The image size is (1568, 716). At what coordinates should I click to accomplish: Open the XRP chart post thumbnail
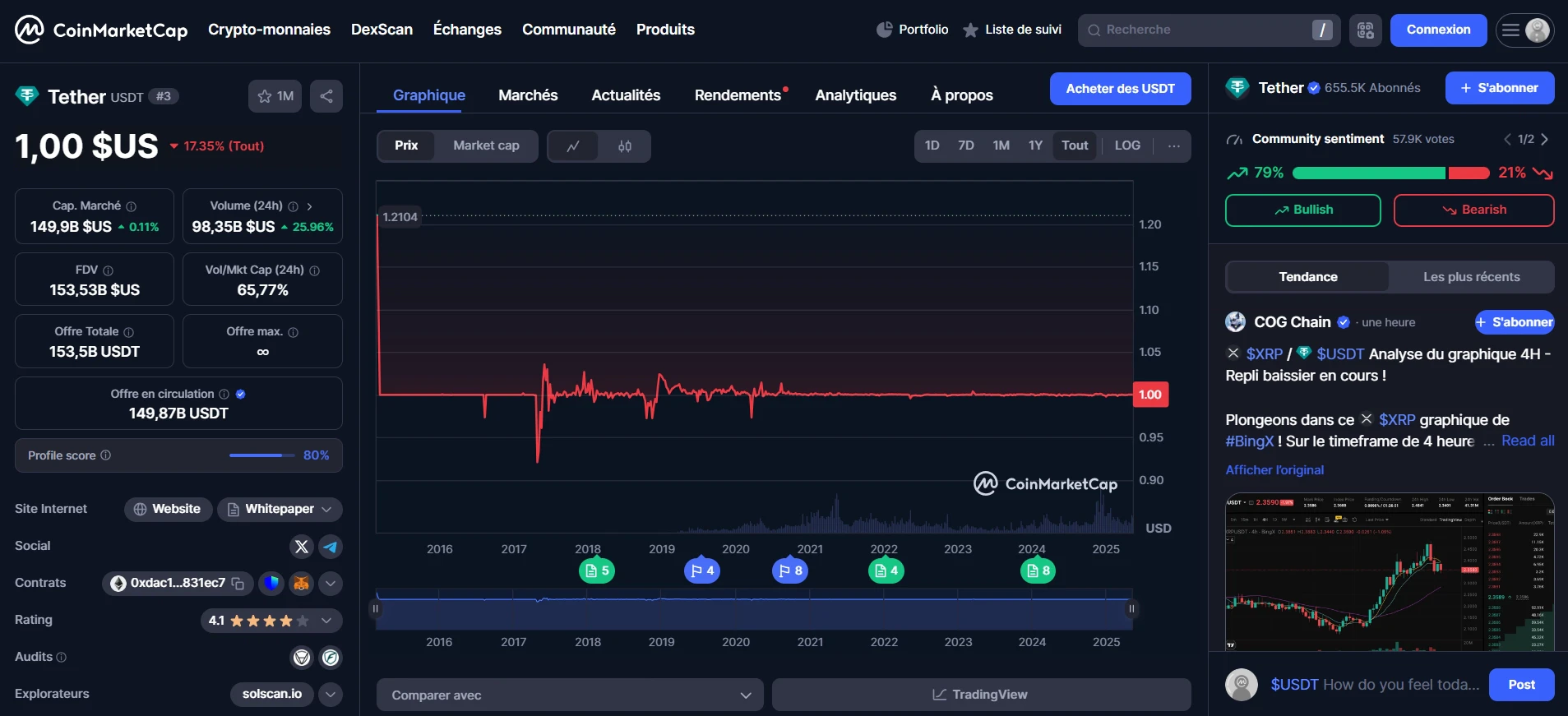(1390, 572)
